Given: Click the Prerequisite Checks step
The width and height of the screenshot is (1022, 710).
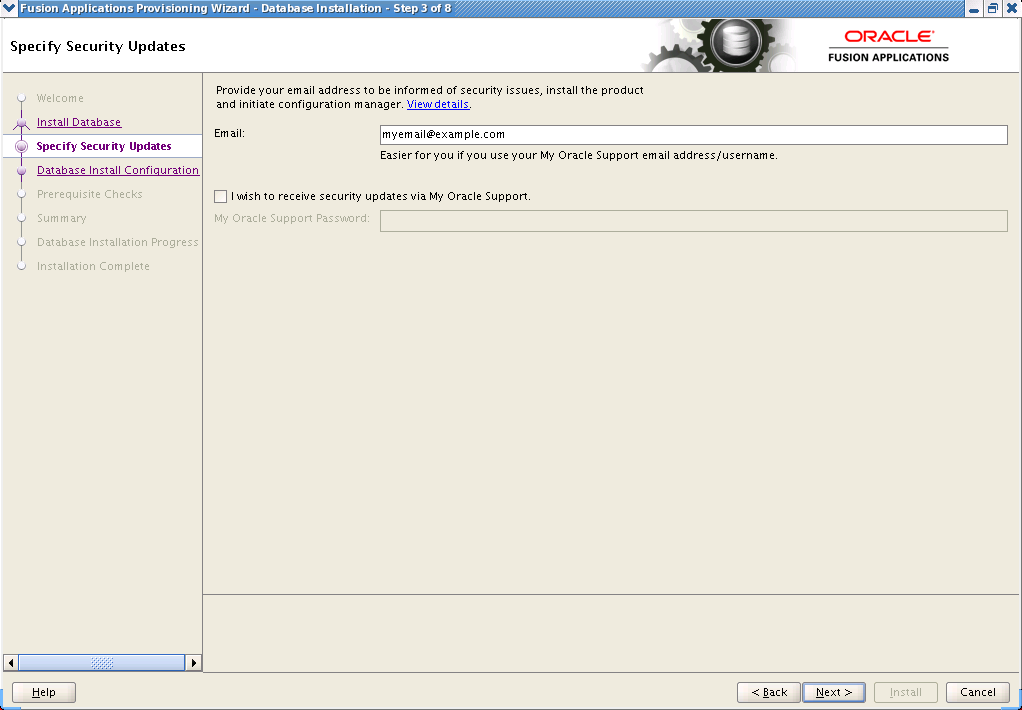Looking at the screenshot, I should [x=89, y=194].
